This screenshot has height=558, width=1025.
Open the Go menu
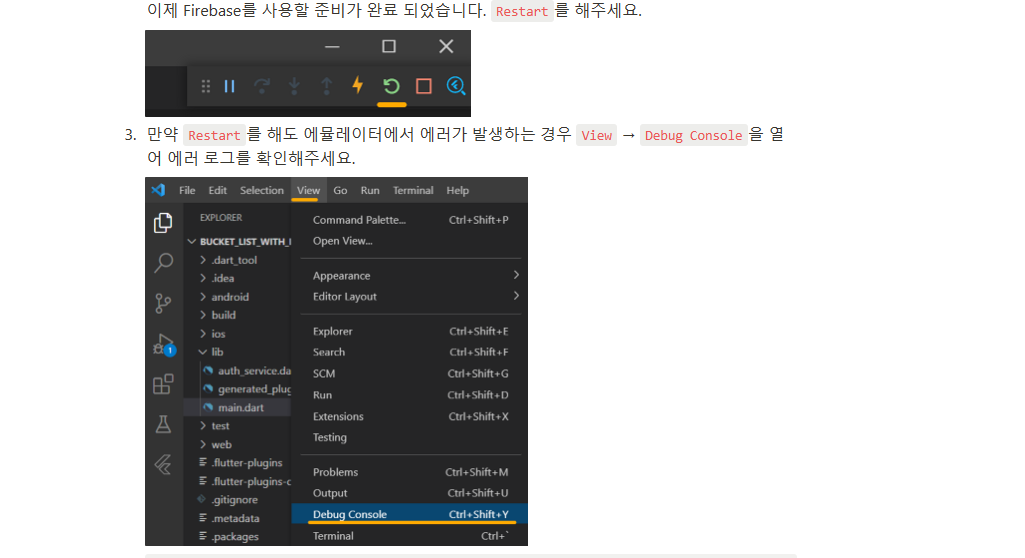click(340, 190)
